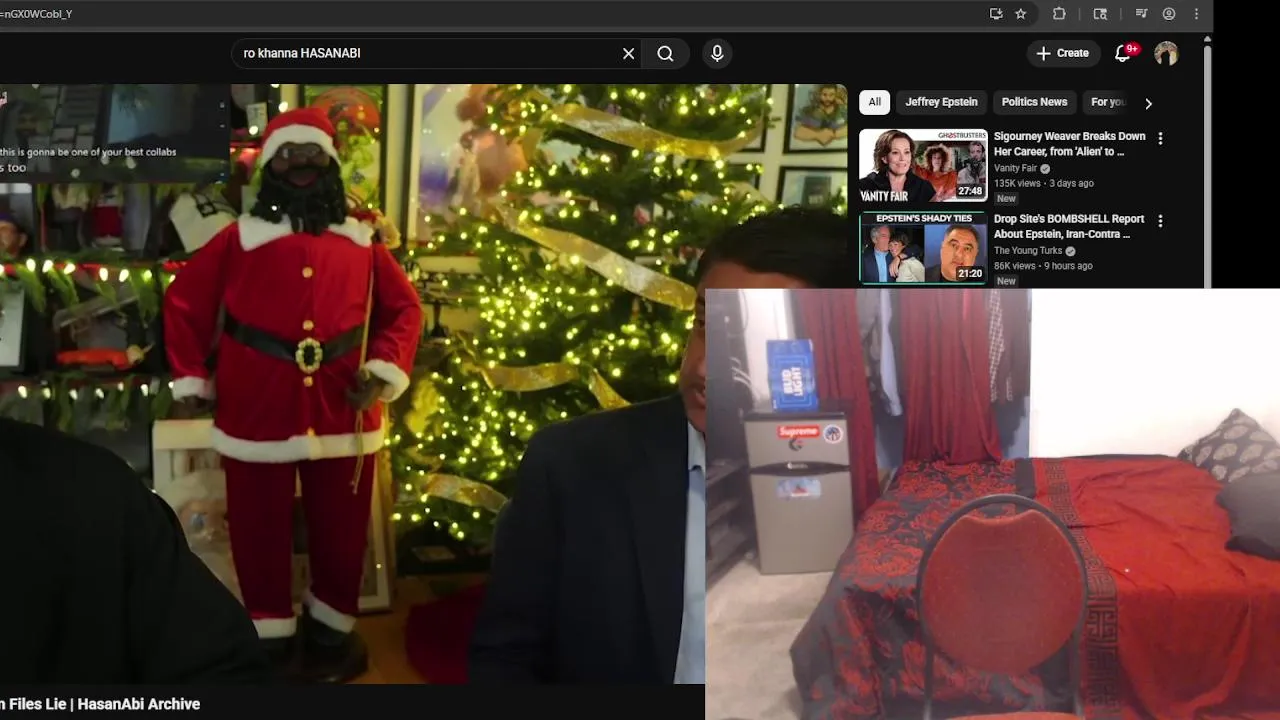Bookmark this page with the star icon
Viewport: 1280px width, 720px height.
tap(1021, 14)
